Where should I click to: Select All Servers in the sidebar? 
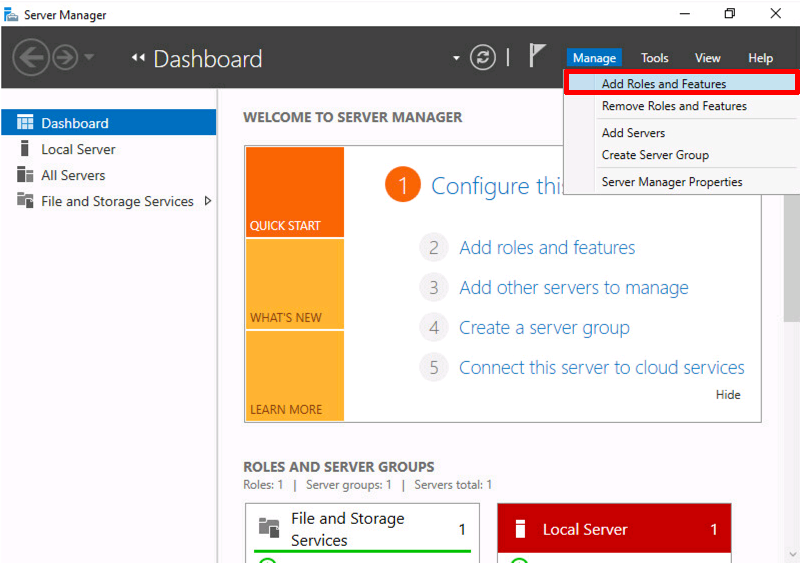(109, 175)
